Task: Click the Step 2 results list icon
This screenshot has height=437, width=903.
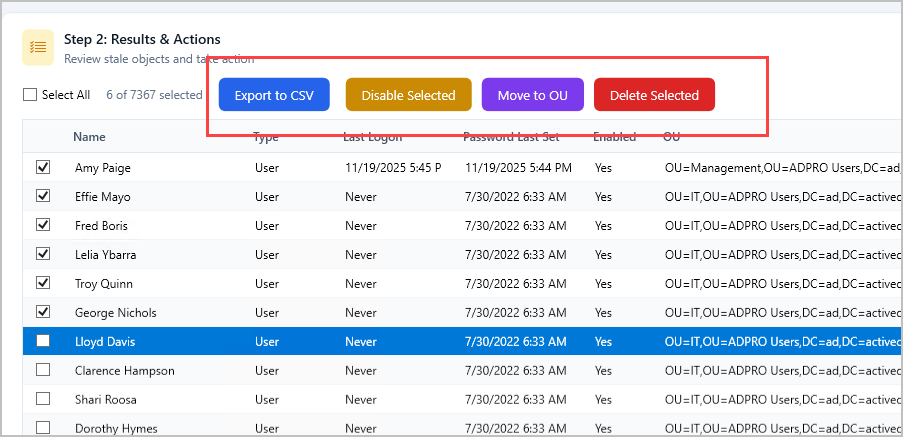Action: 38,47
